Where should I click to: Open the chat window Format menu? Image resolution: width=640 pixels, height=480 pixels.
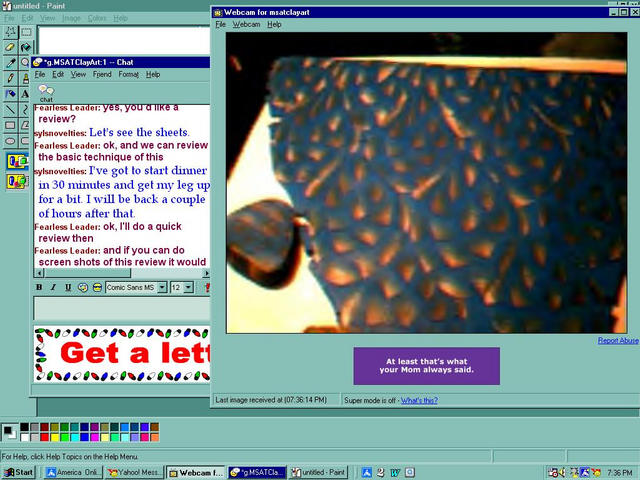(x=129, y=74)
